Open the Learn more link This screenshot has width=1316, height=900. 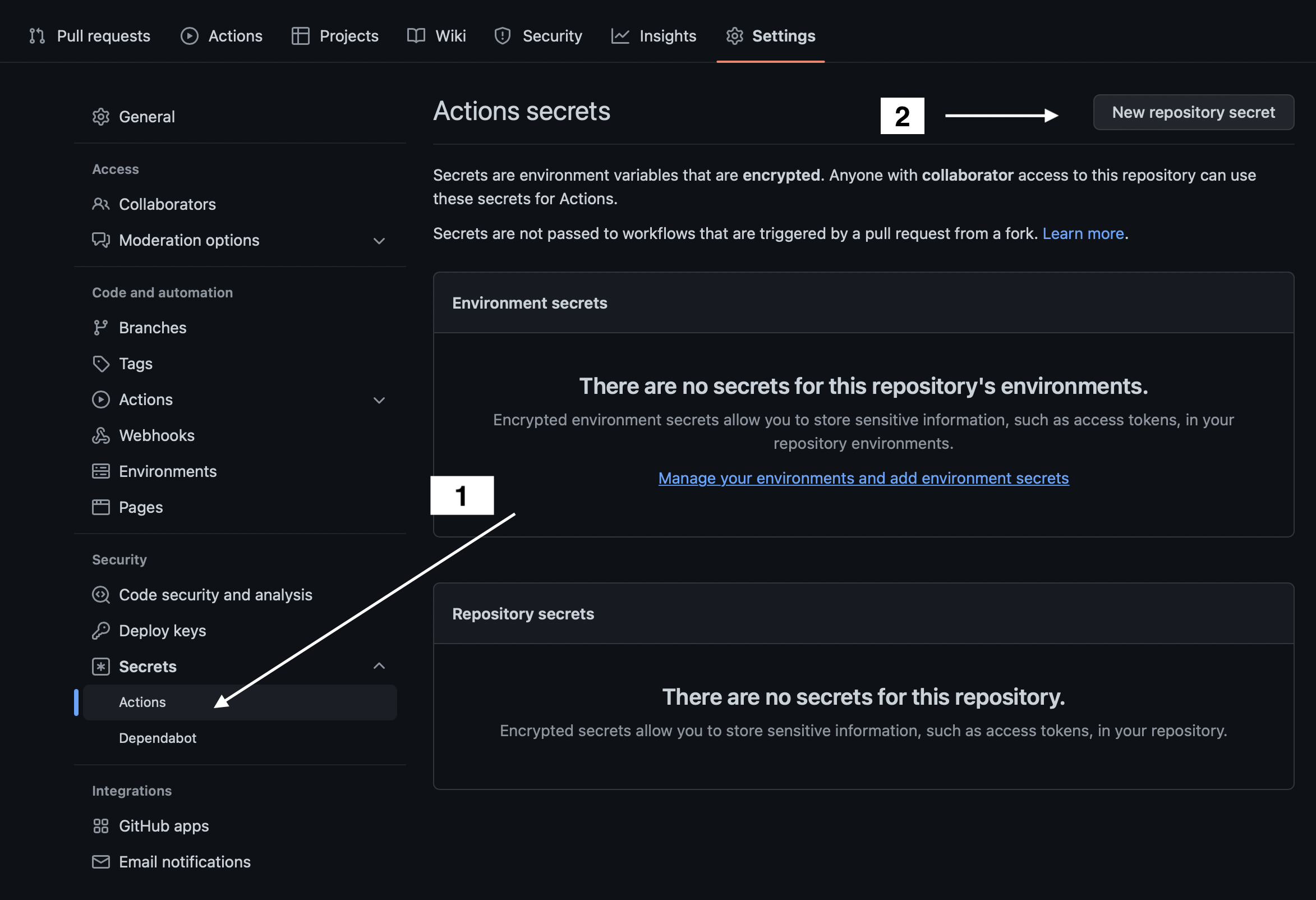(1083, 233)
